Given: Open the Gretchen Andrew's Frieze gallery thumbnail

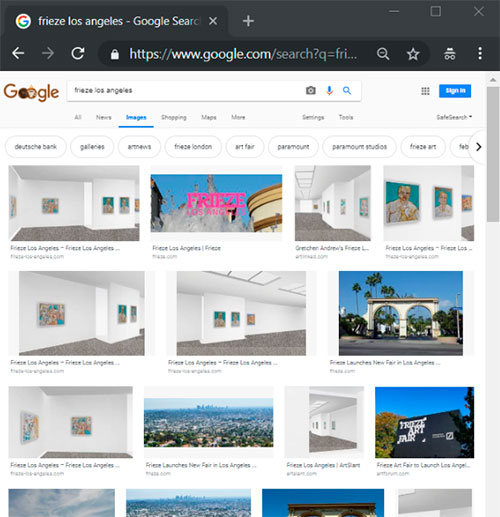Looking at the screenshot, I should tap(333, 203).
